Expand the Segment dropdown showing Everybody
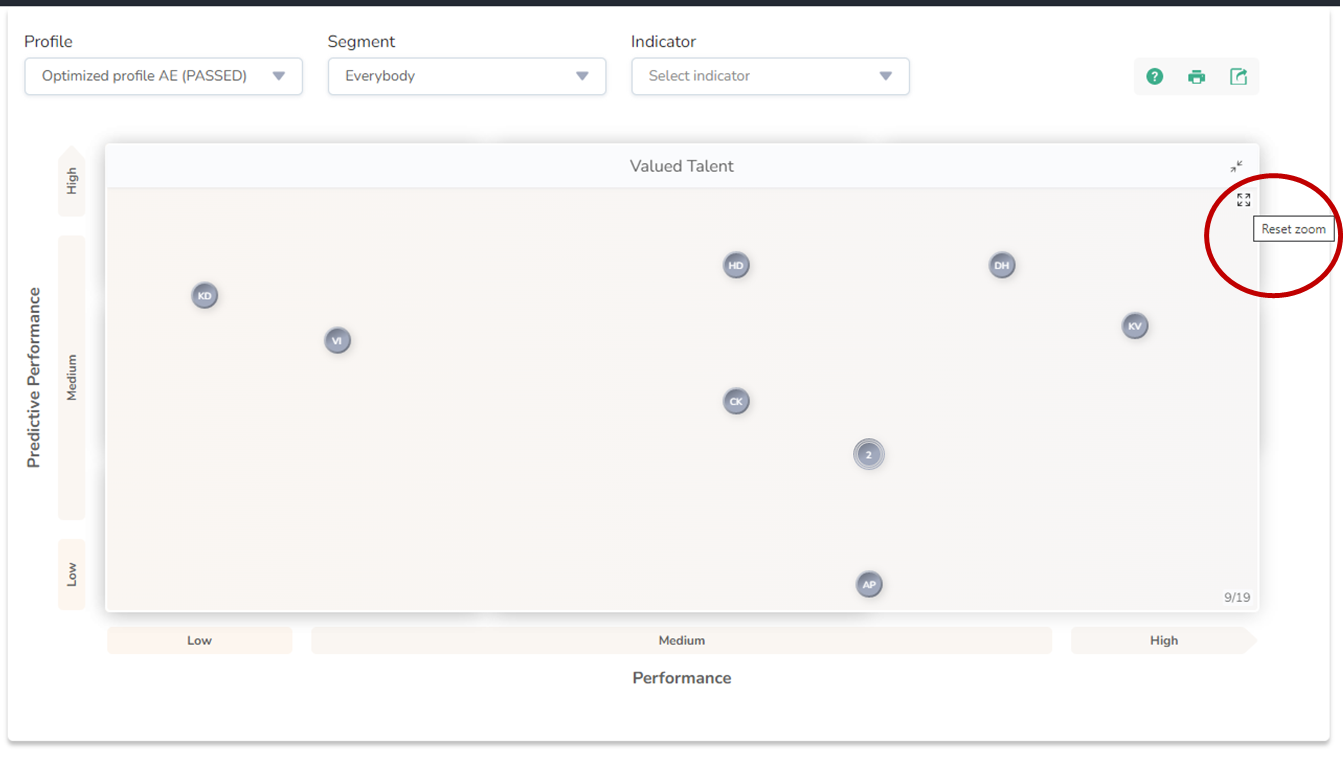1343x759 pixels. (467, 76)
